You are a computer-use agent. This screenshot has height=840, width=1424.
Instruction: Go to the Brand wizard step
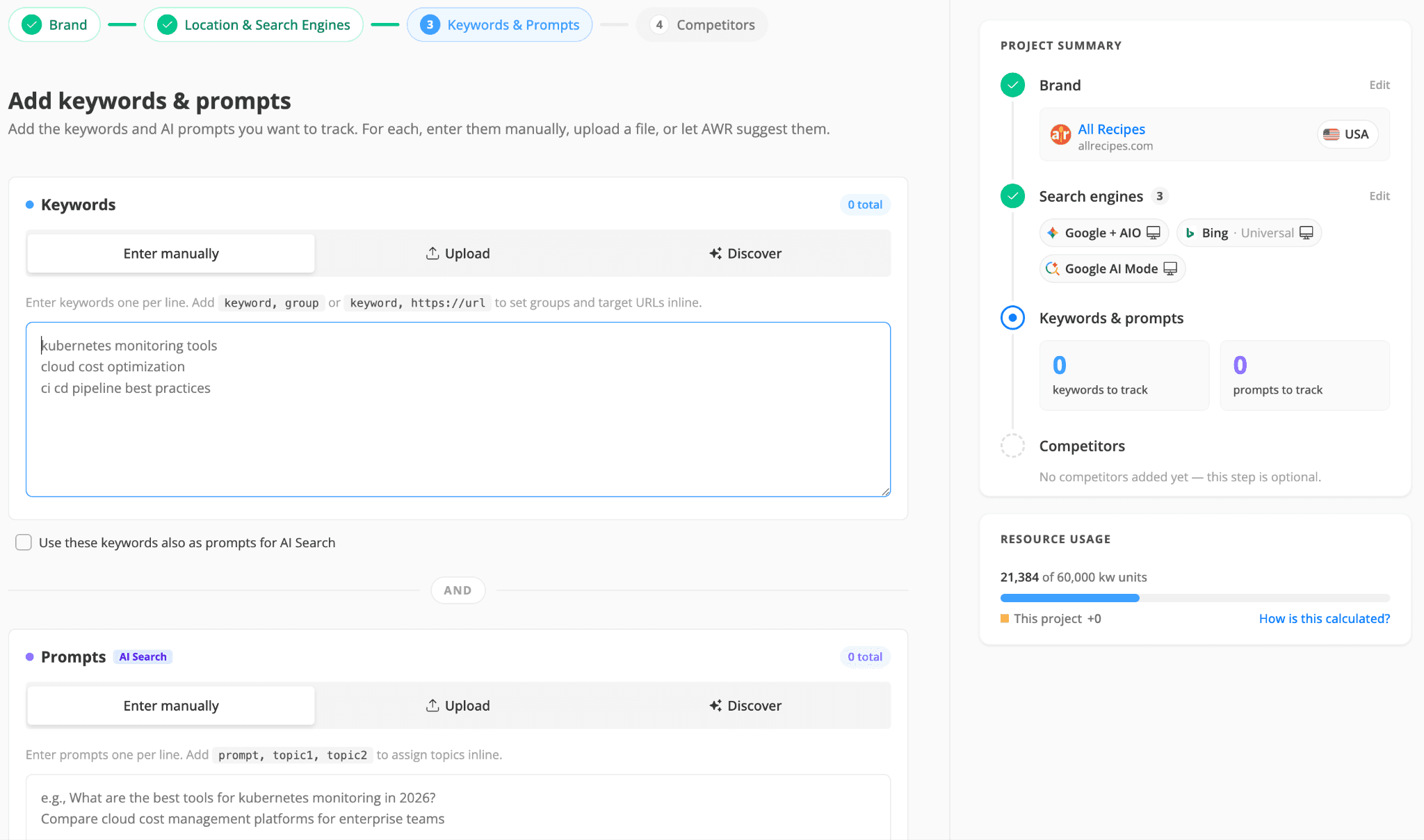[x=54, y=25]
